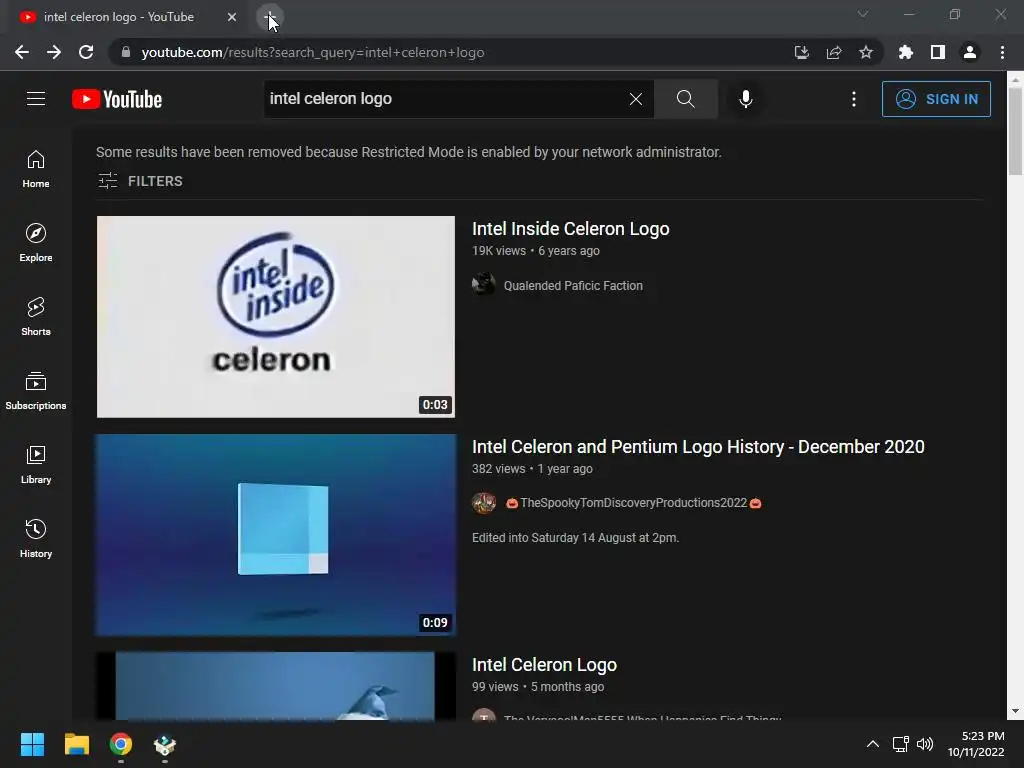Open Explore in sidebar
Screen dimensions: 1024x768
tap(36, 243)
